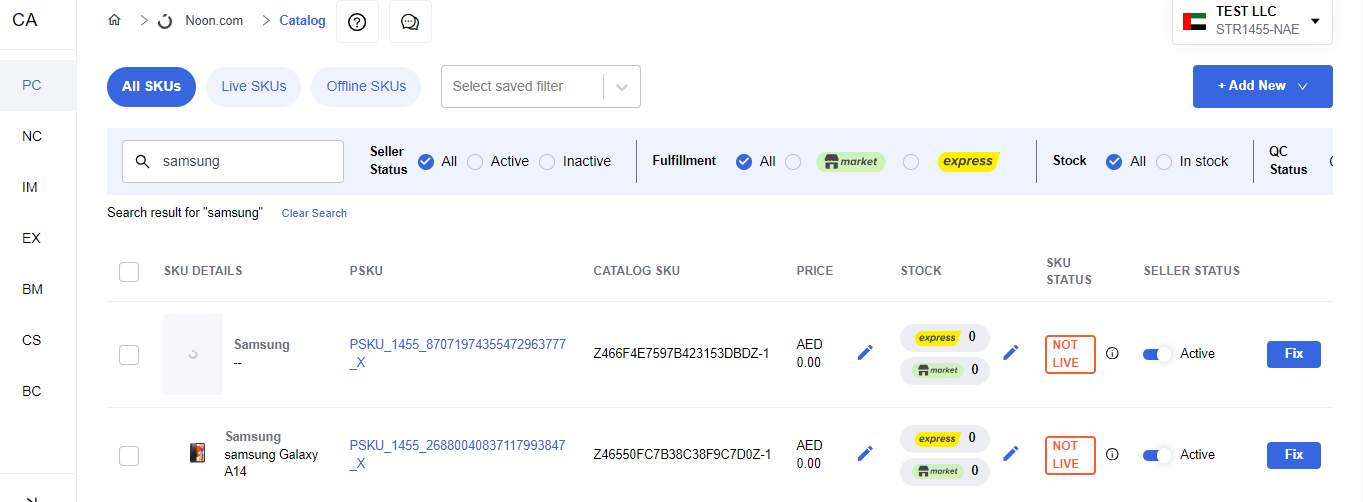
Task: Open the chat support icon
Action: pos(410,22)
